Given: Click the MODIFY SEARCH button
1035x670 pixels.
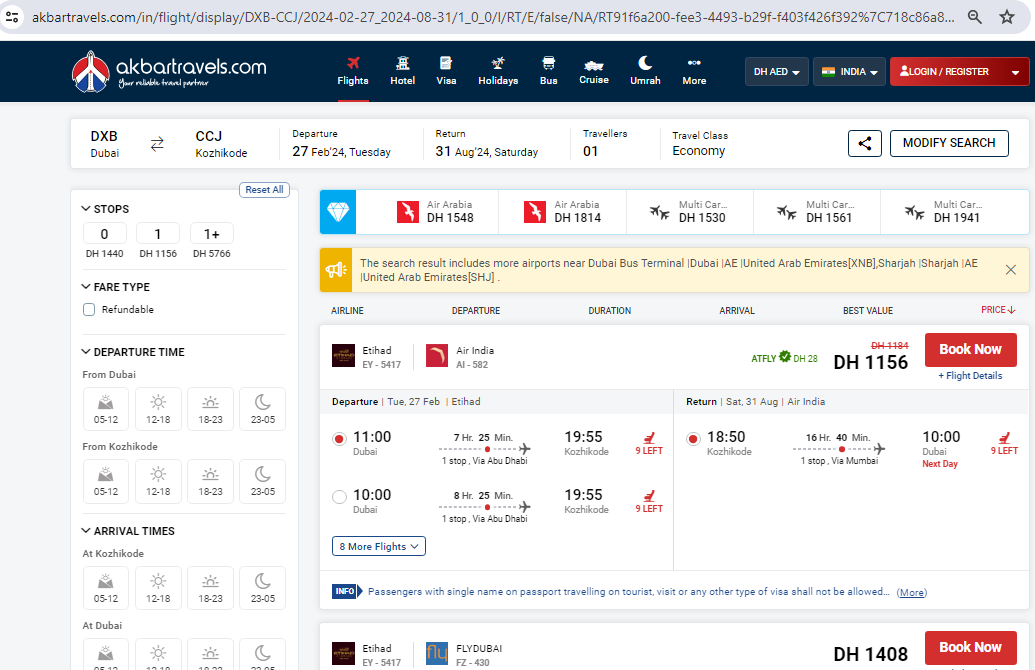Looking at the screenshot, I should click(949, 143).
